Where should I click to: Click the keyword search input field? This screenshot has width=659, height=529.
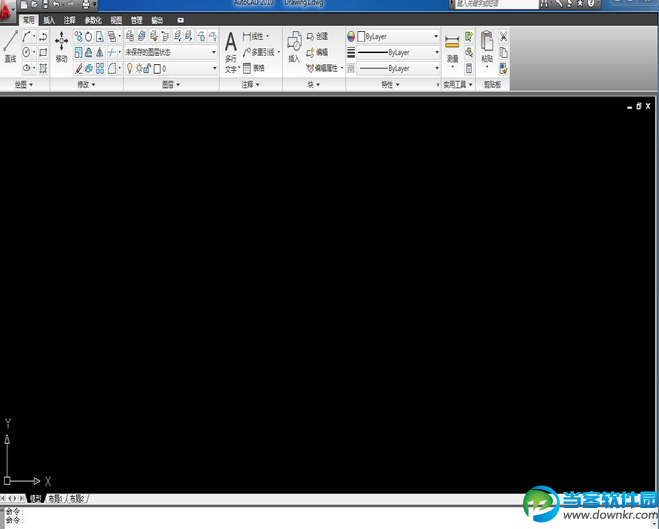pyautogui.click(x=496, y=4)
